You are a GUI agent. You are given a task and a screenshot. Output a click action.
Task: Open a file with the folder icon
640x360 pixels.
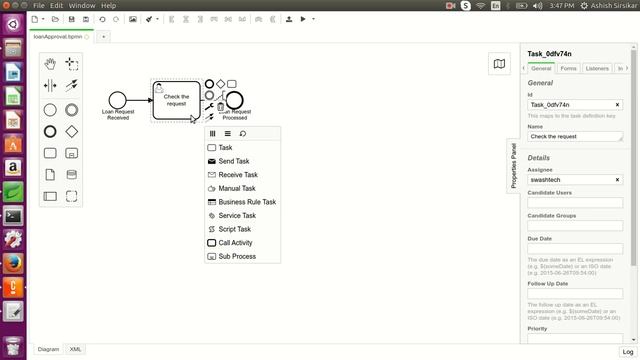[55, 19]
